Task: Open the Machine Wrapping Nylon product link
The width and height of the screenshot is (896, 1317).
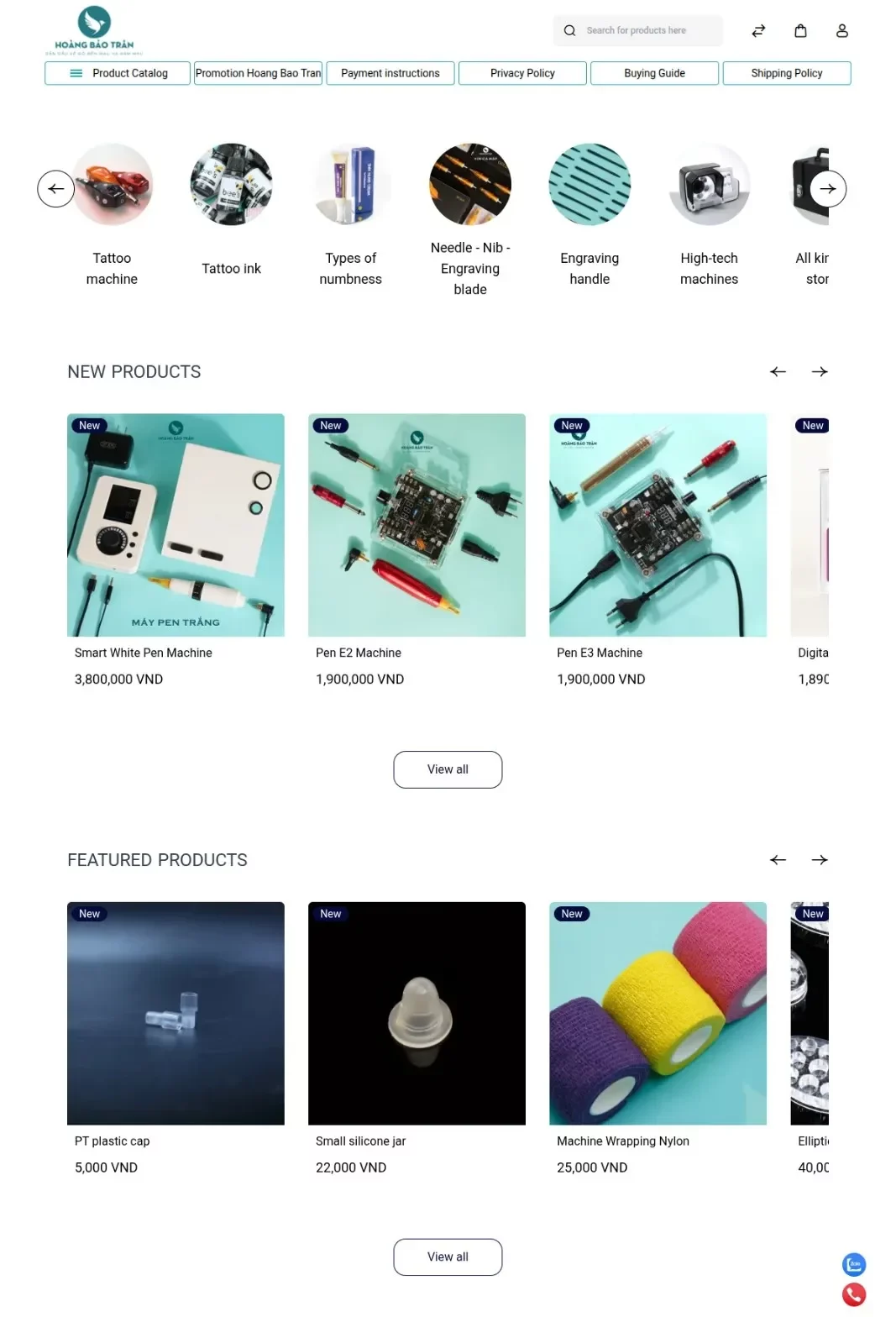Action: click(x=623, y=1141)
